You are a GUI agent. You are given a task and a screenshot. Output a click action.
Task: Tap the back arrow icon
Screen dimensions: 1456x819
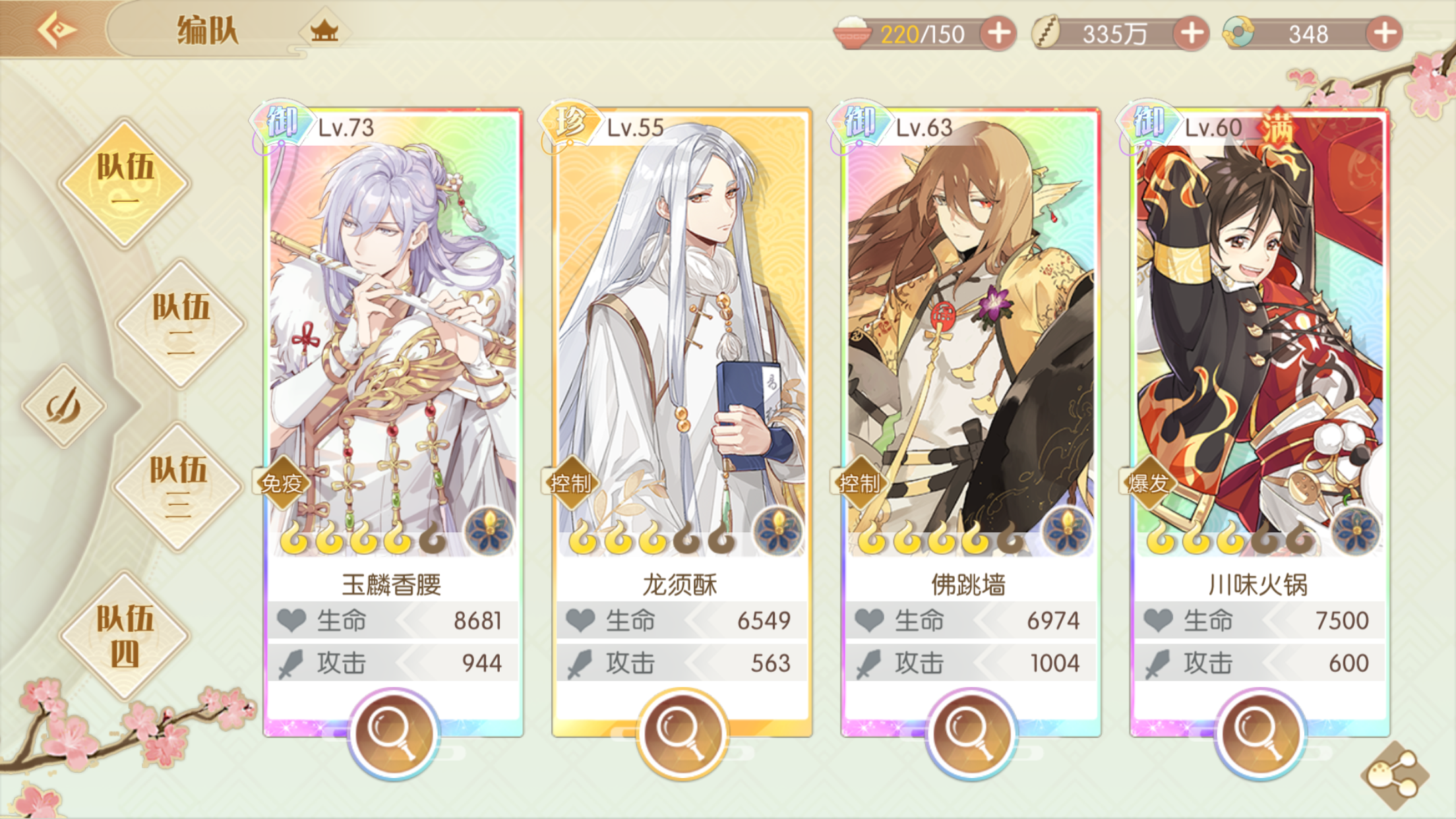[x=56, y=30]
